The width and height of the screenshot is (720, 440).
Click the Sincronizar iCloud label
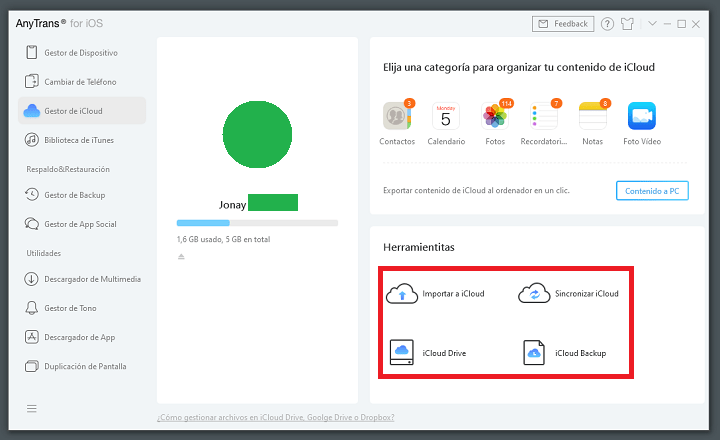[x=586, y=293]
